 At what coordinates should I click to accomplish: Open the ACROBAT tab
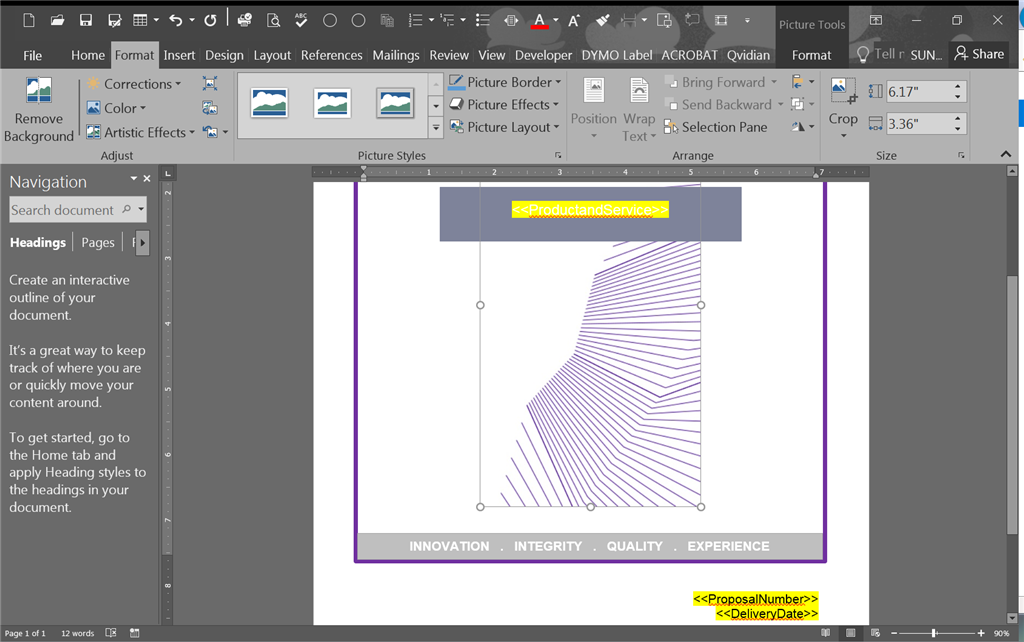[x=689, y=56]
